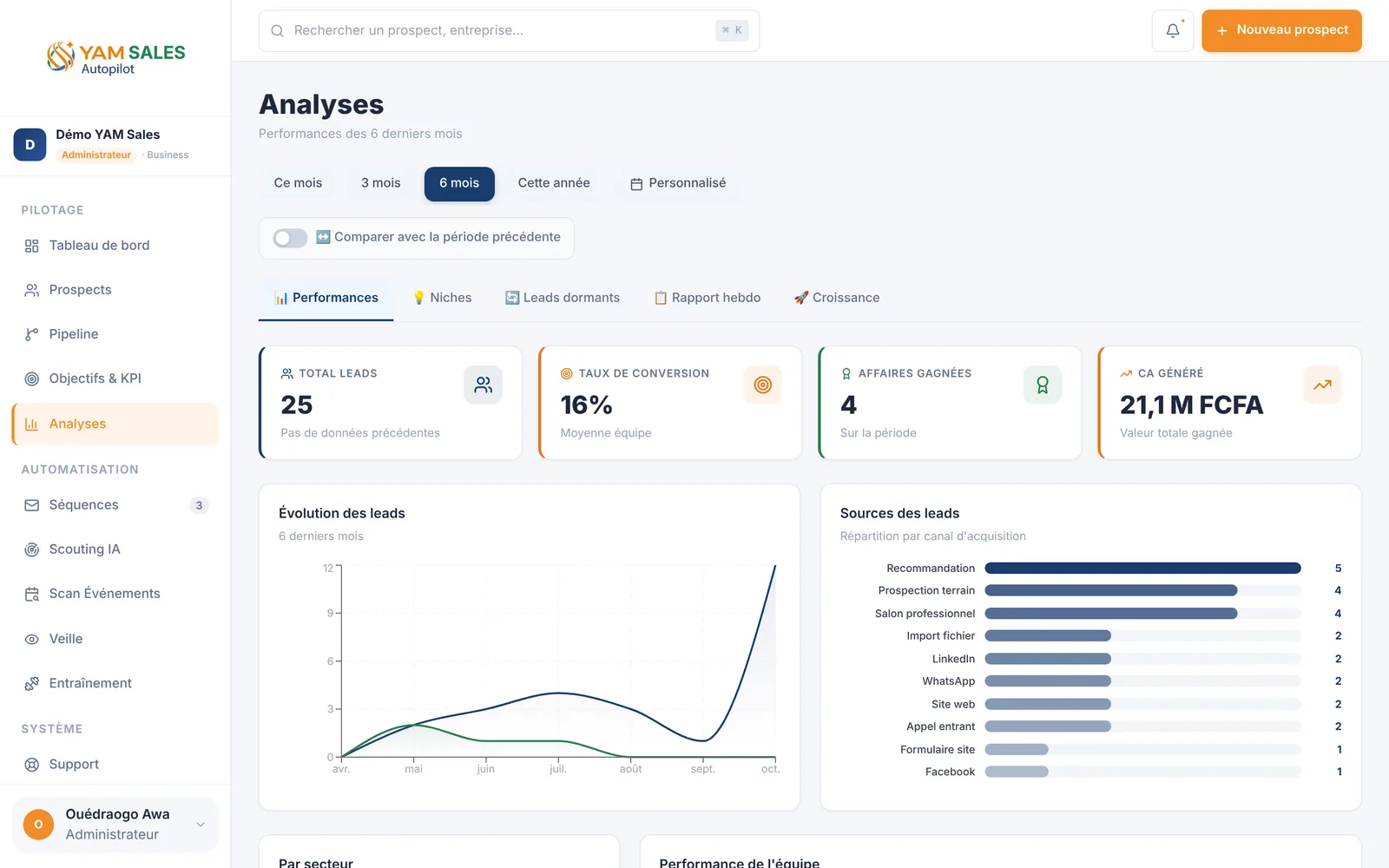The image size is (1389, 868).
Task: Select the Cette année period
Action: [x=554, y=183]
